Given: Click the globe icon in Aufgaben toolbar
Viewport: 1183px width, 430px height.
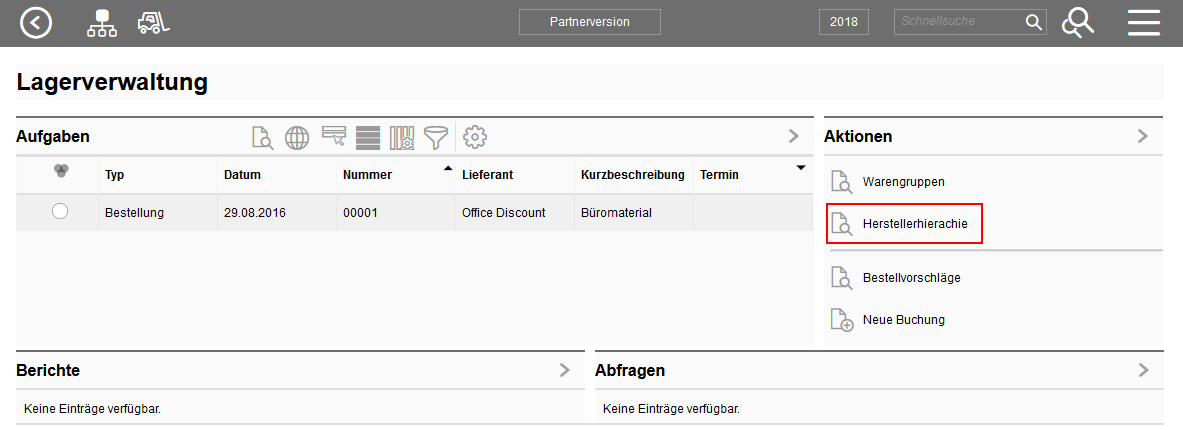Looking at the screenshot, I should tap(297, 137).
